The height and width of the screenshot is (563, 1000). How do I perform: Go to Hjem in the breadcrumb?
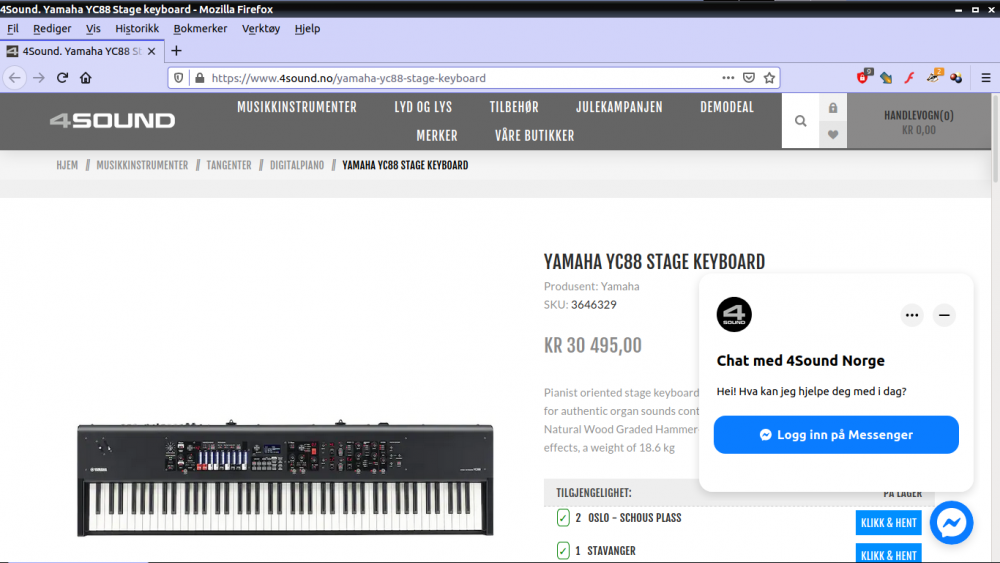[x=67, y=165]
